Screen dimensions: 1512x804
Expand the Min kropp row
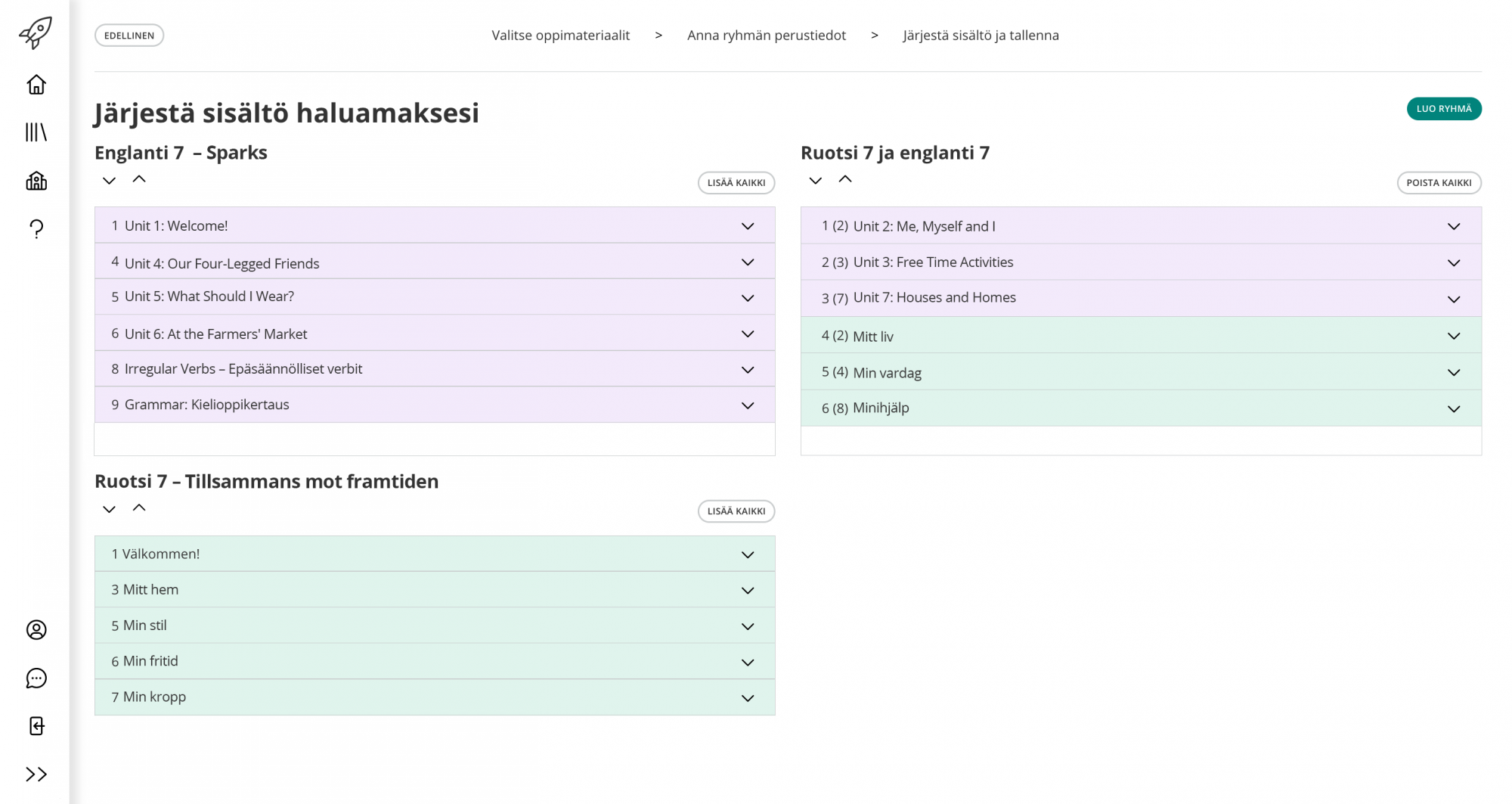(x=747, y=698)
